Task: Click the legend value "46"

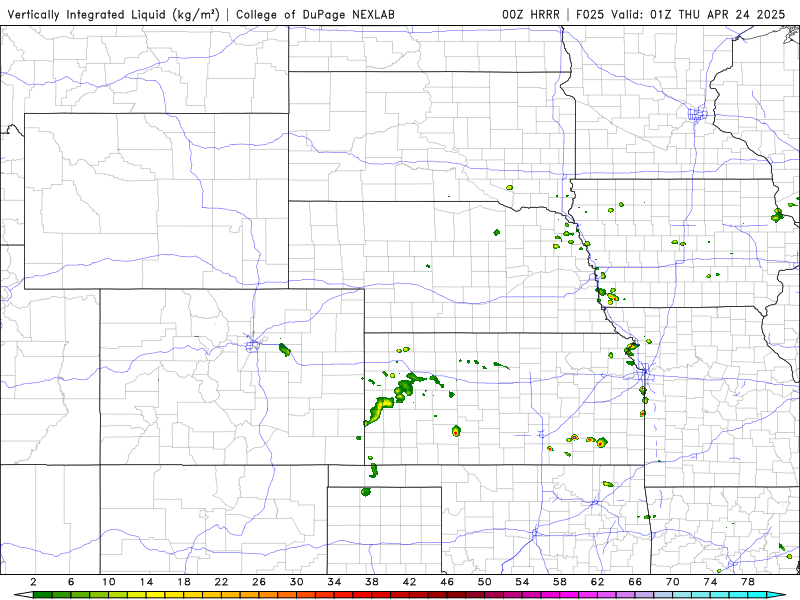Action: tap(447, 582)
